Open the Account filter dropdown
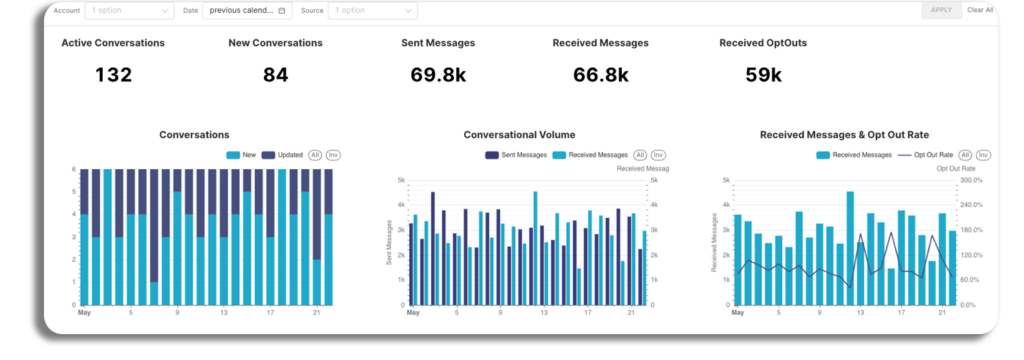This screenshot has width=1024, height=360. (x=129, y=10)
